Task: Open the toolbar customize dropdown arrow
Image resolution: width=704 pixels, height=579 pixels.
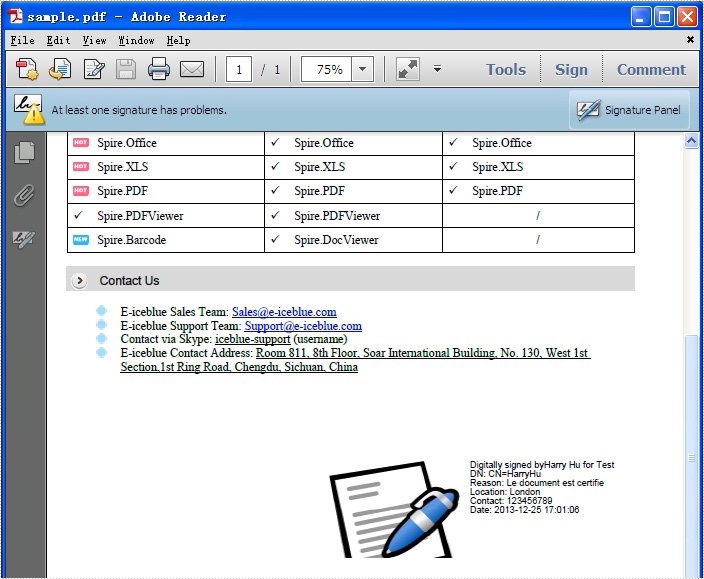Action: click(x=437, y=69)
